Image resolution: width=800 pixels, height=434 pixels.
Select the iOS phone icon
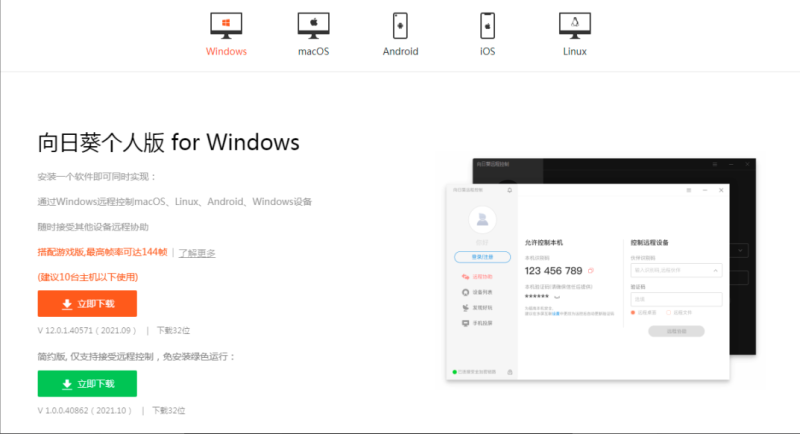(487, 26)
